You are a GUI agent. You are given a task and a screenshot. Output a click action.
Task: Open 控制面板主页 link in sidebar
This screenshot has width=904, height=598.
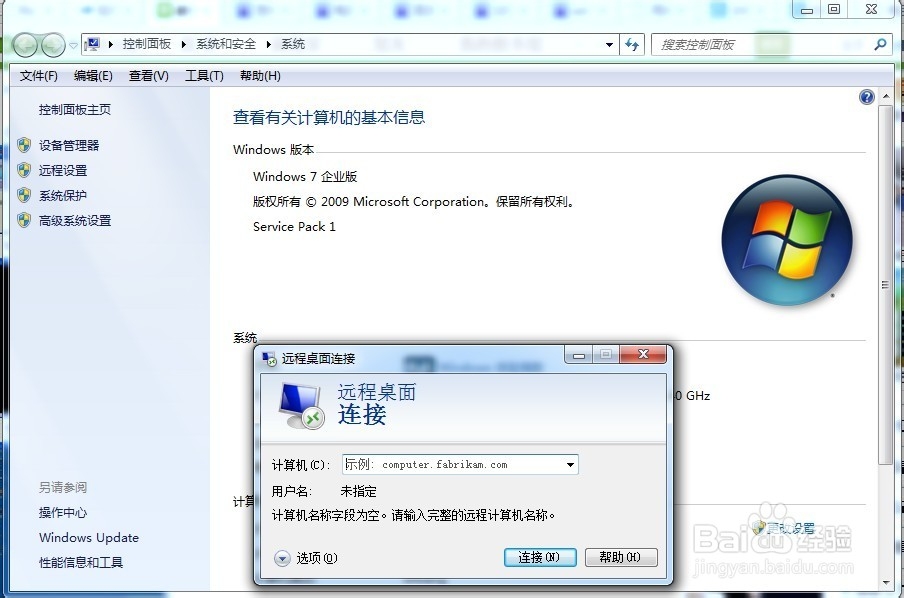coord(74,110)
